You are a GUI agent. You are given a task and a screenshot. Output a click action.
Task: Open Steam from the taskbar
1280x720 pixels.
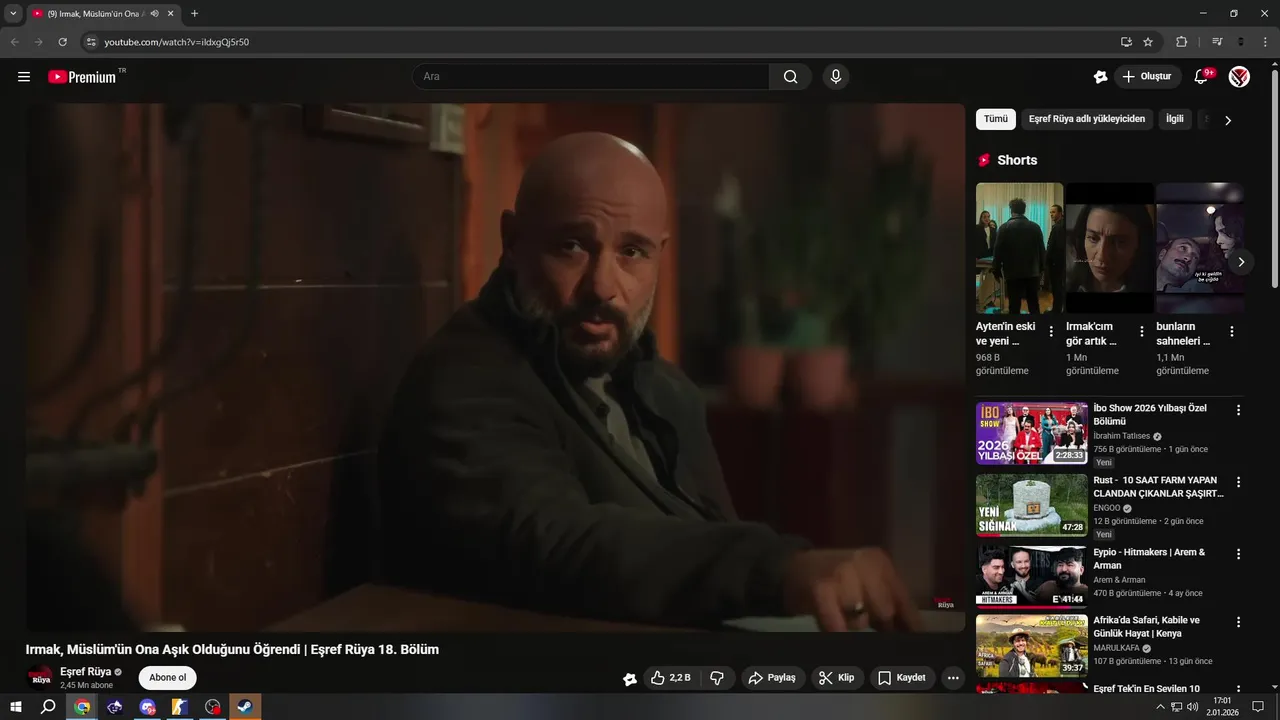tap(245, 707)
